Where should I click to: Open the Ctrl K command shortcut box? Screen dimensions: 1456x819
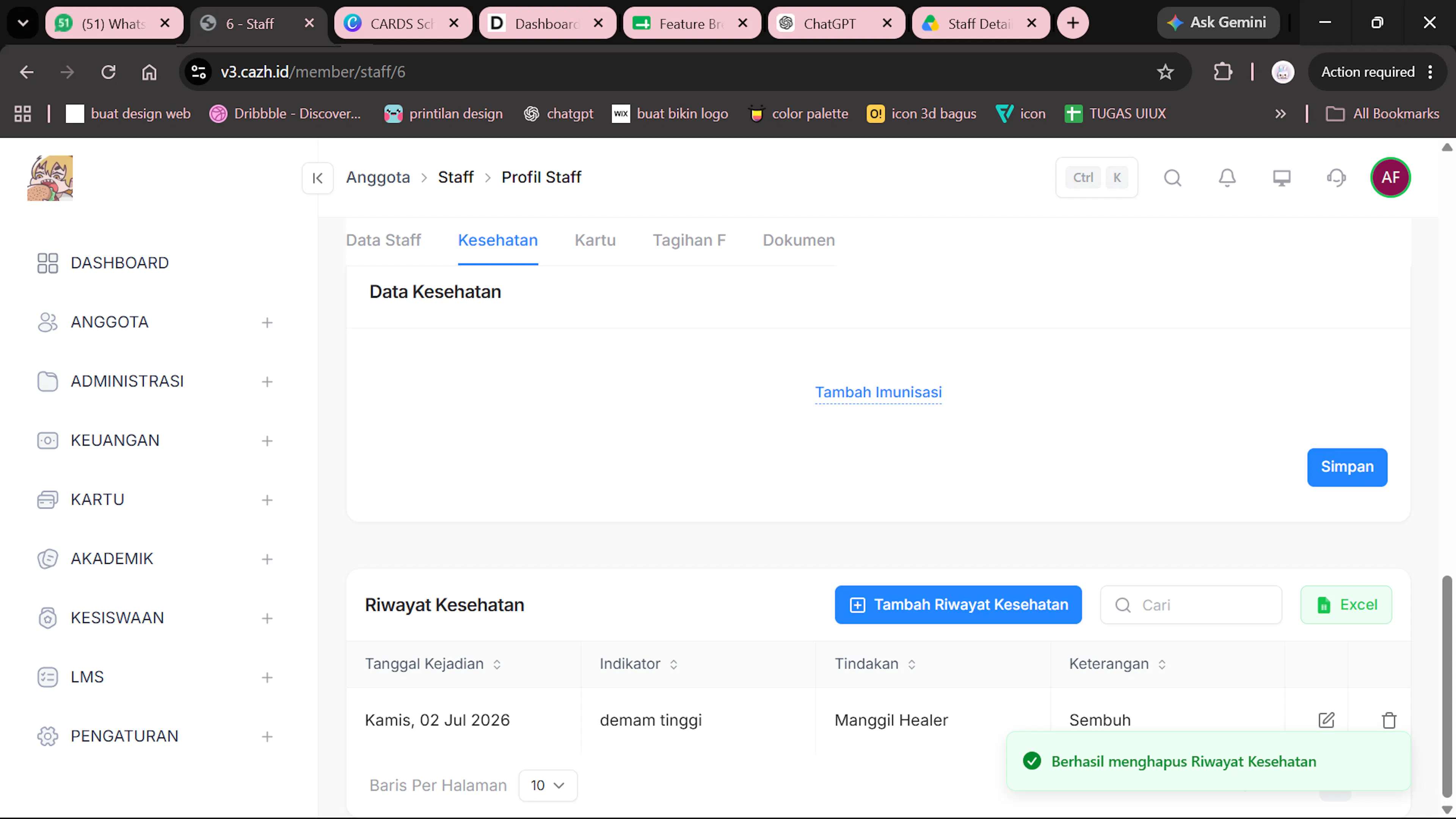coord(1096,177)
